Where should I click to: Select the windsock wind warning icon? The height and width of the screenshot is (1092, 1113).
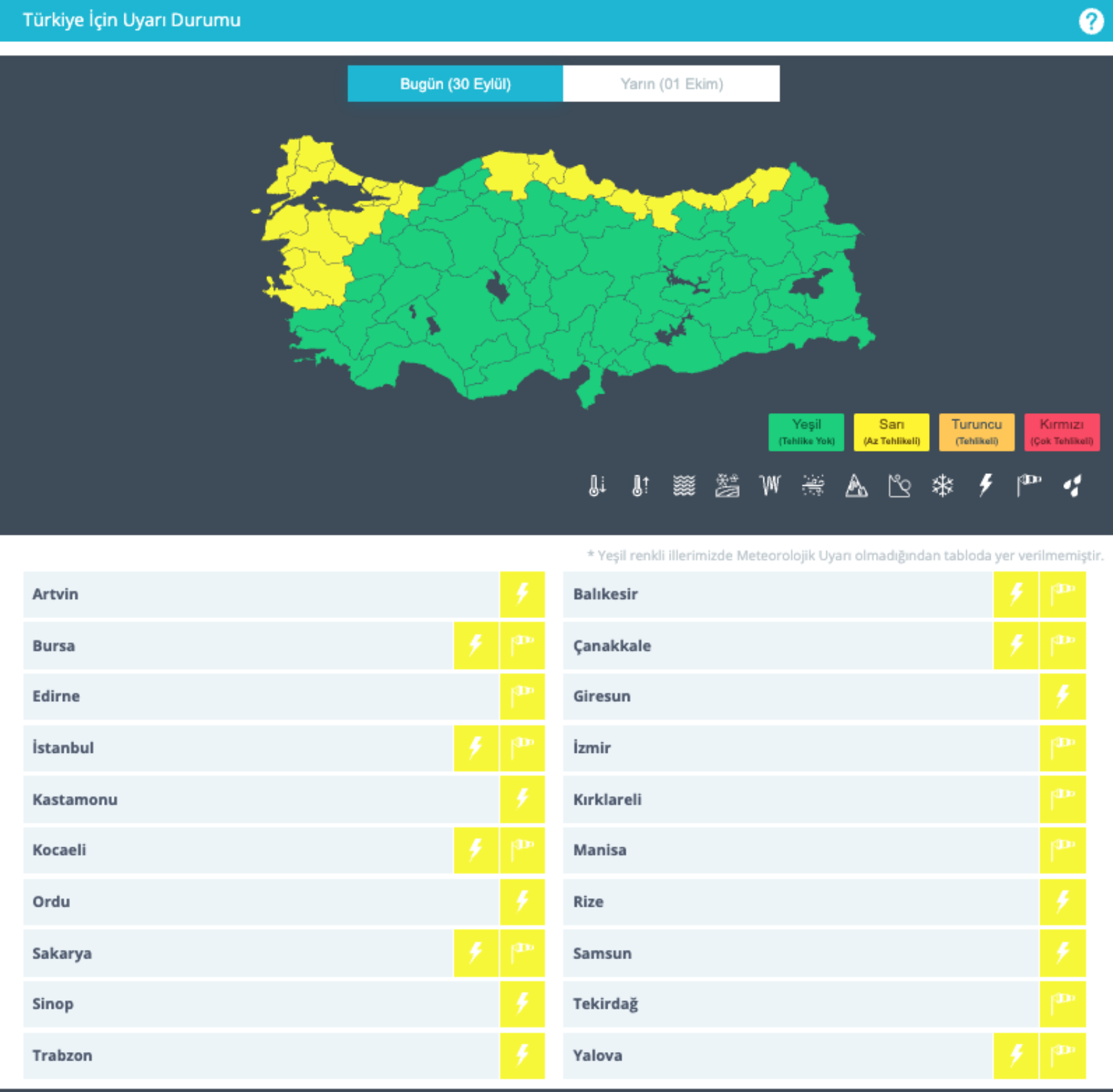1029,486
